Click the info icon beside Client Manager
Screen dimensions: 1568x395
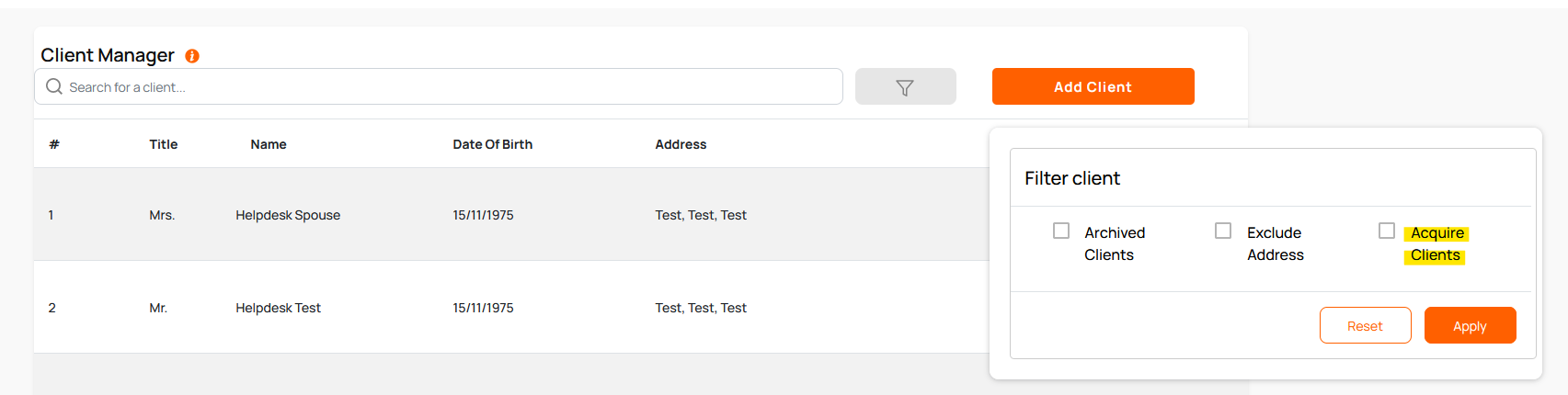pos(192,56)
